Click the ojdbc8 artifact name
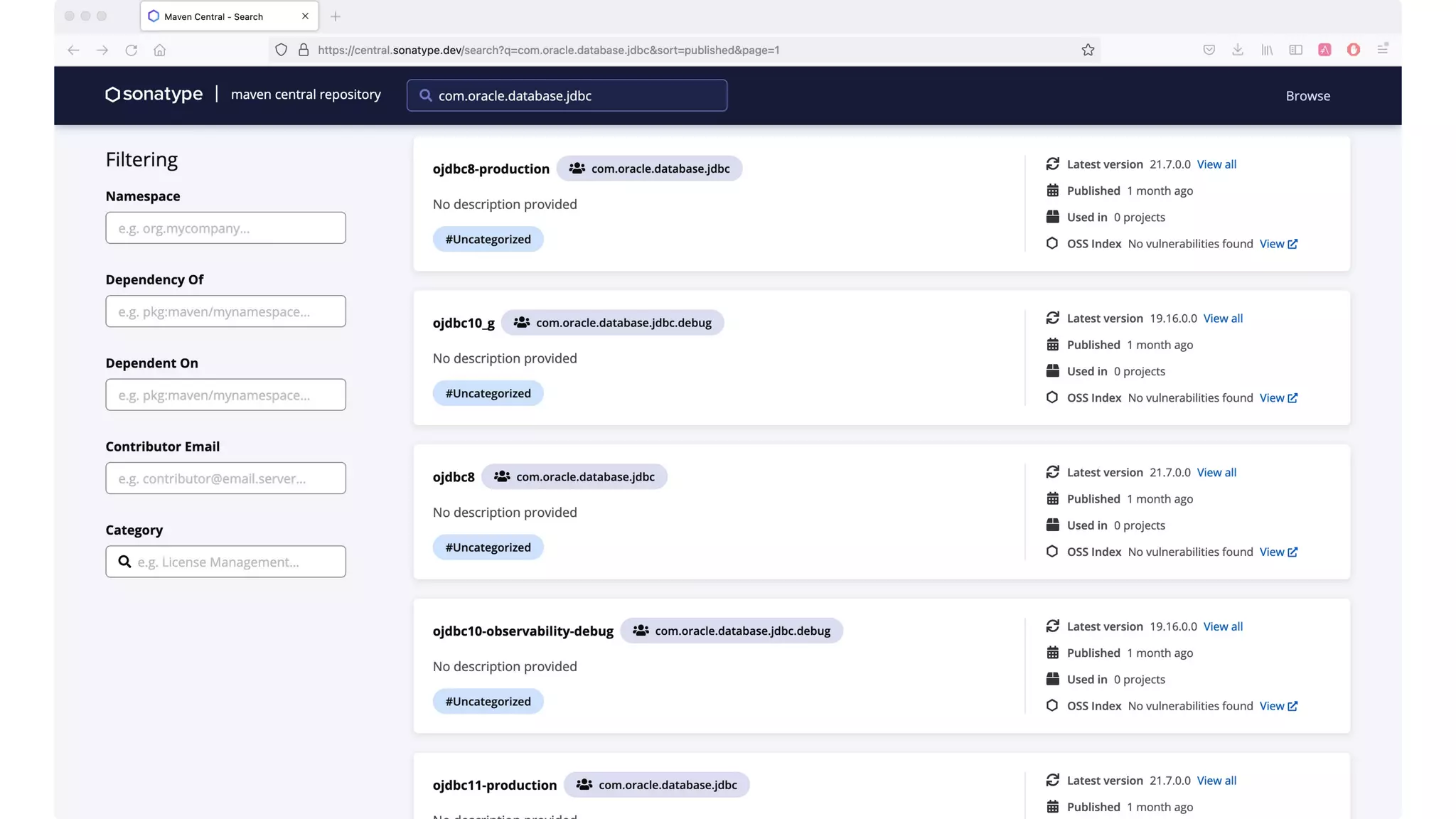 coord(454,477)
